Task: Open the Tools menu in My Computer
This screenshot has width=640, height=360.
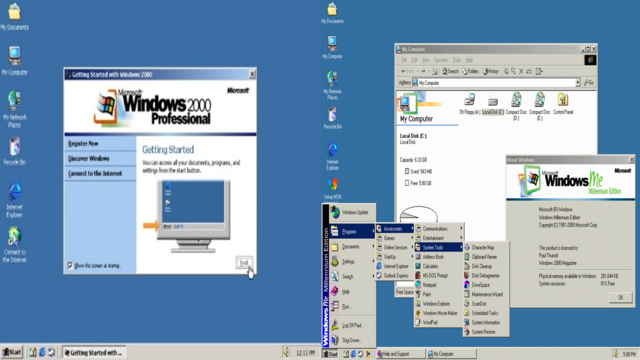Action: 457,60
